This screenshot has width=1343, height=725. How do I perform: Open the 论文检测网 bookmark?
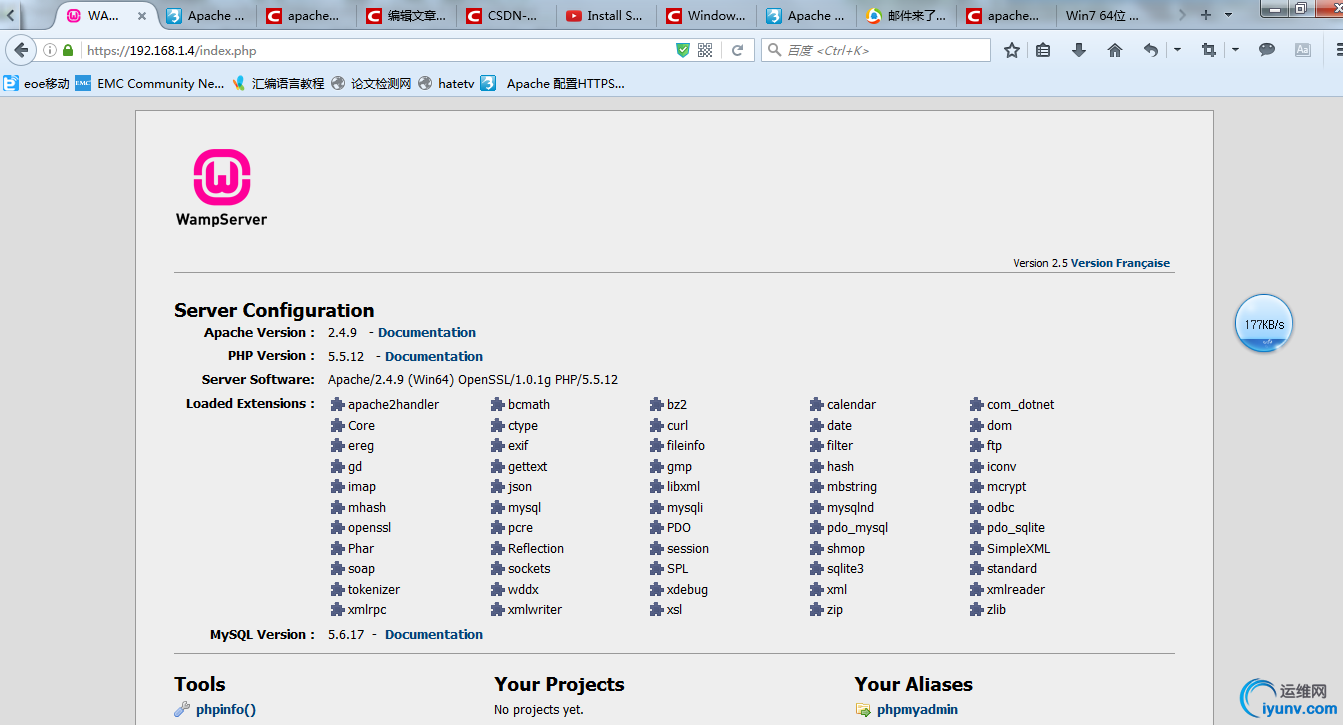click(371, 84)
